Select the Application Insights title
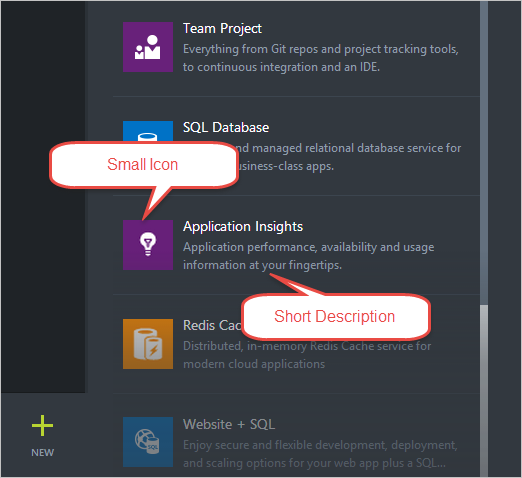This screenshot has height=478, width=522. coord(243,227)
